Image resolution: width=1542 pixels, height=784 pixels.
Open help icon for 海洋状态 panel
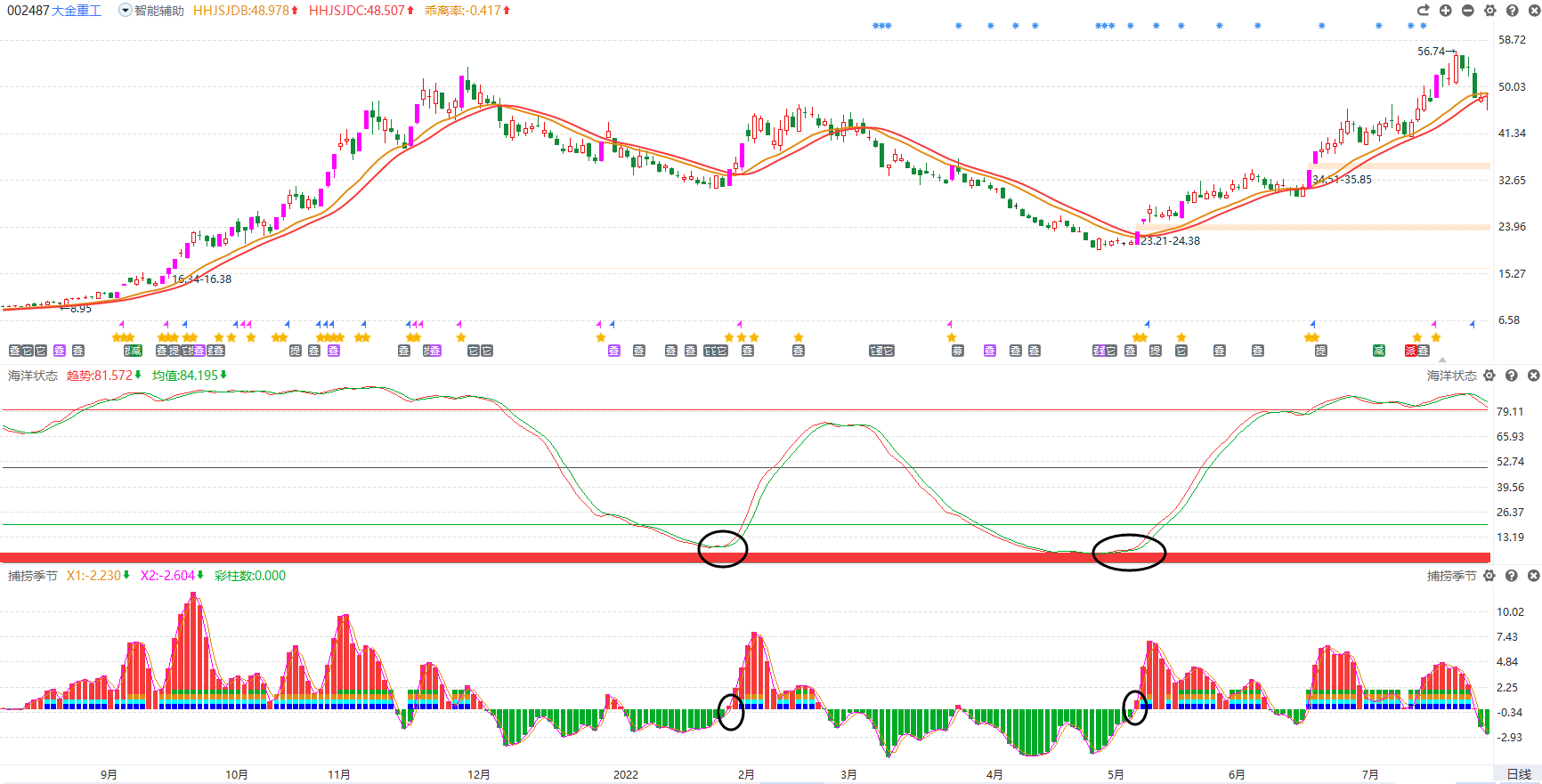click(1511, 376)
